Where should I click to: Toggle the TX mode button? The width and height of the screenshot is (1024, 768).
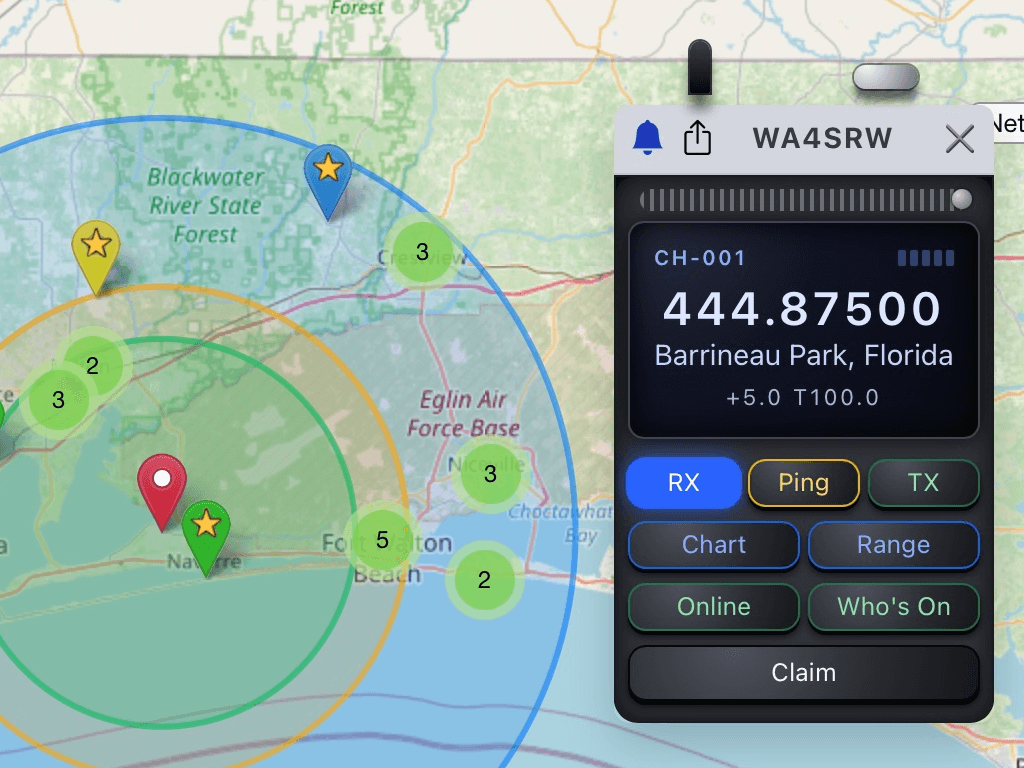tap(923, 484)
